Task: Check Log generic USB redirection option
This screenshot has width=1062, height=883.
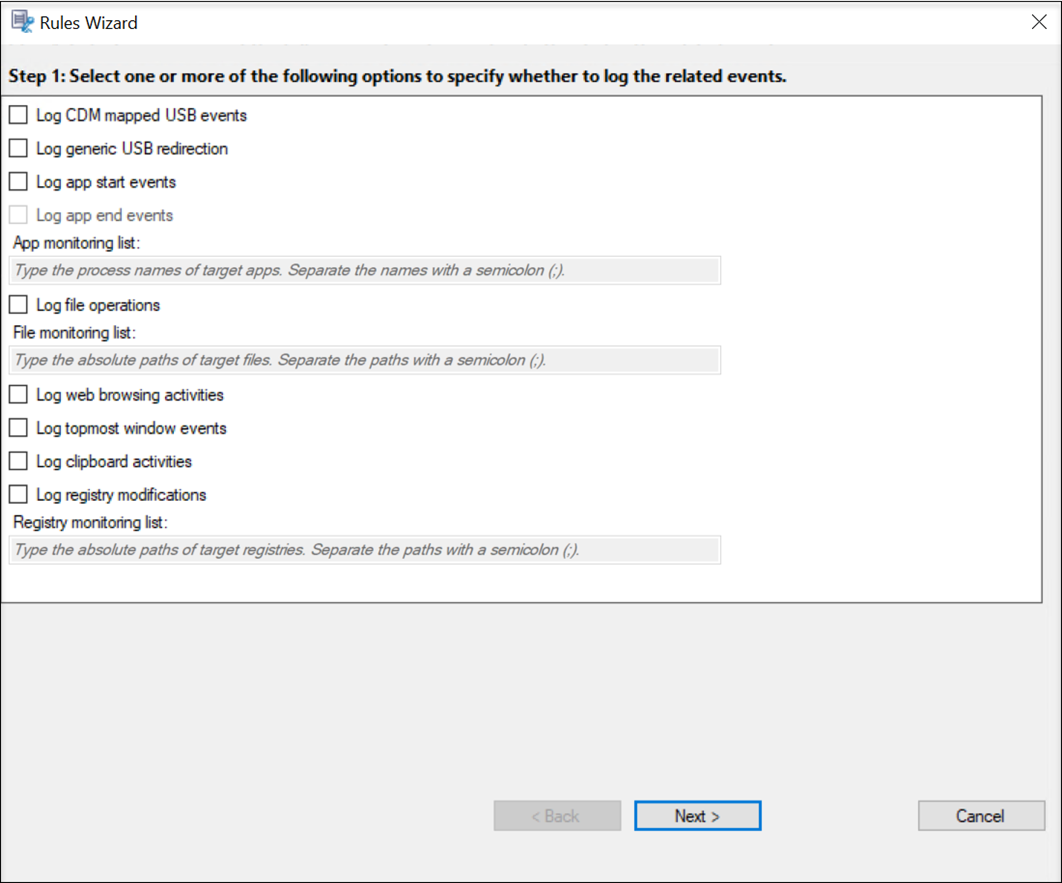Action: pos(18,148)
